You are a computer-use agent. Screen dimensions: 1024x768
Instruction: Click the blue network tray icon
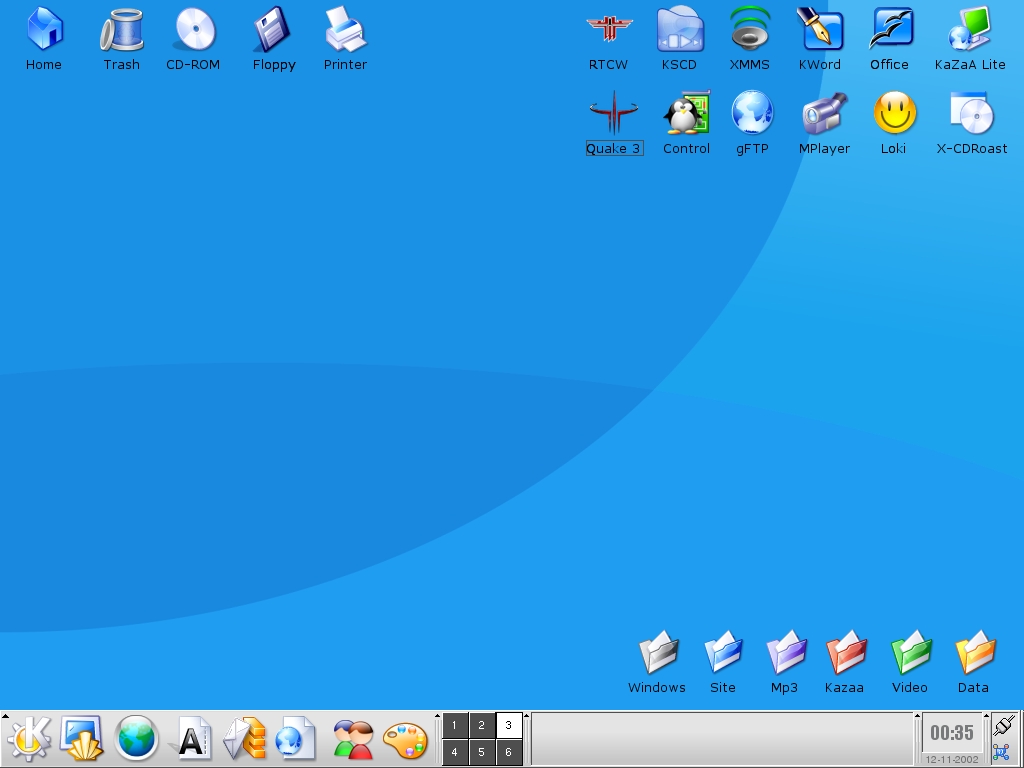1000,752
